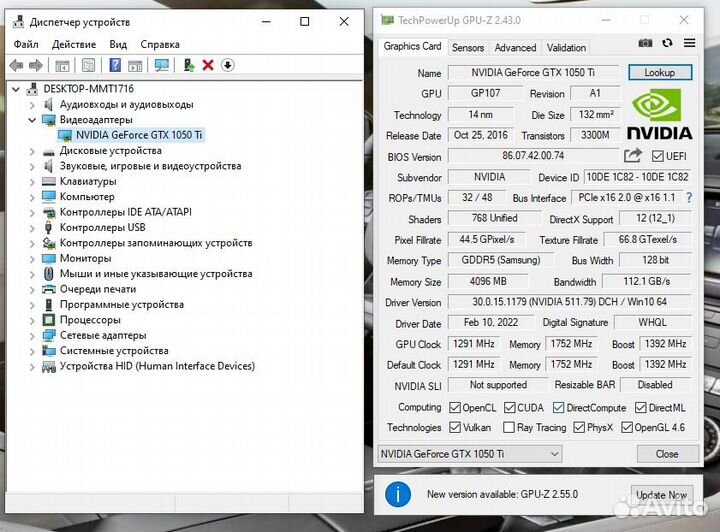Click the blue help question mark icon
720x532 pixels.
115,65
